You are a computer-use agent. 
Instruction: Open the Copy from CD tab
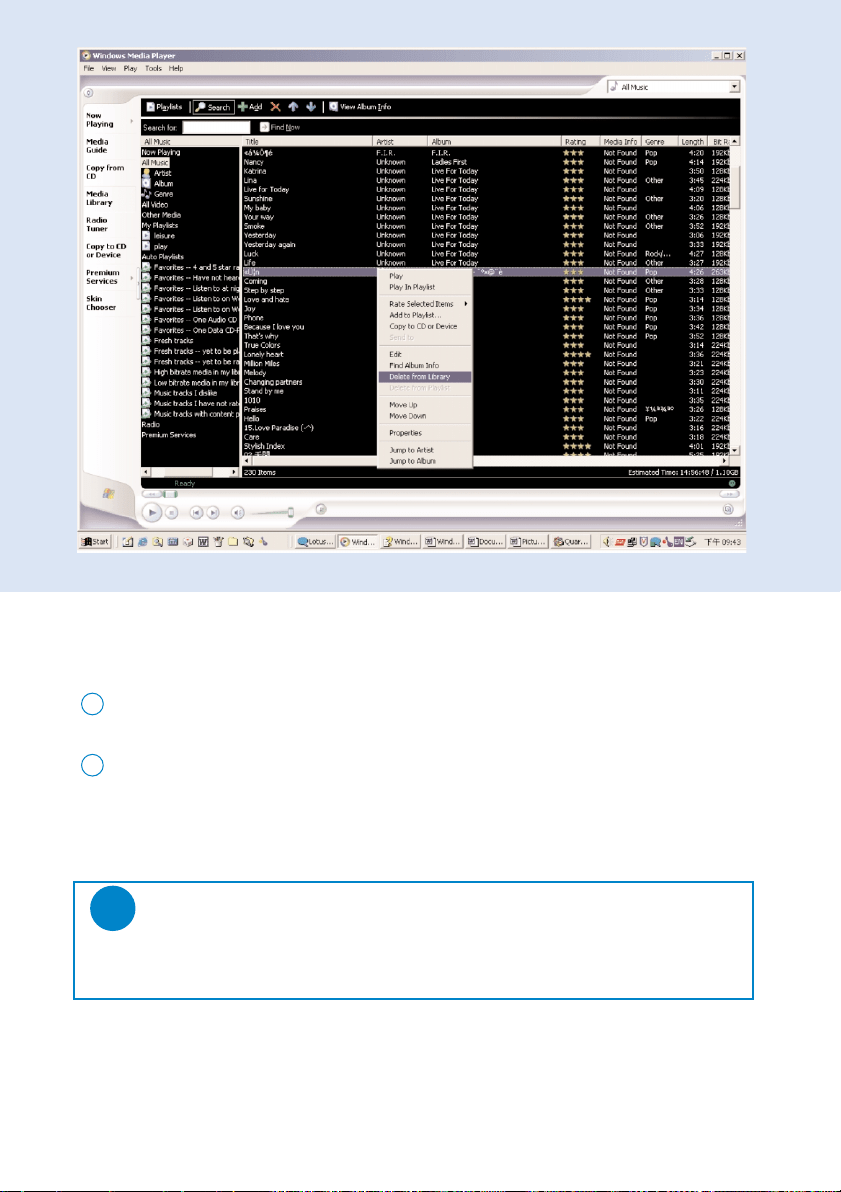point(105,172)
